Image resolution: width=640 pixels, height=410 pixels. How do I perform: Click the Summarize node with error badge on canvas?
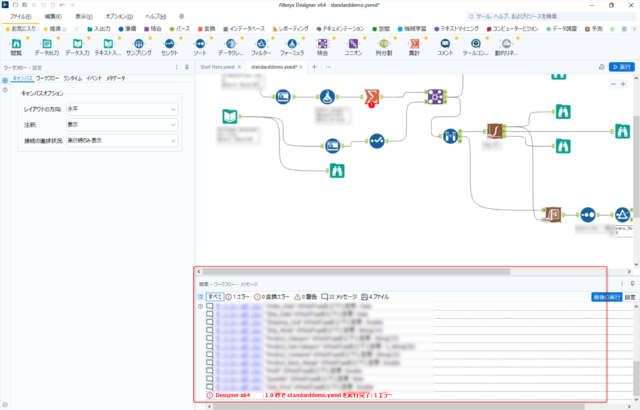click(x=372, y=98)
